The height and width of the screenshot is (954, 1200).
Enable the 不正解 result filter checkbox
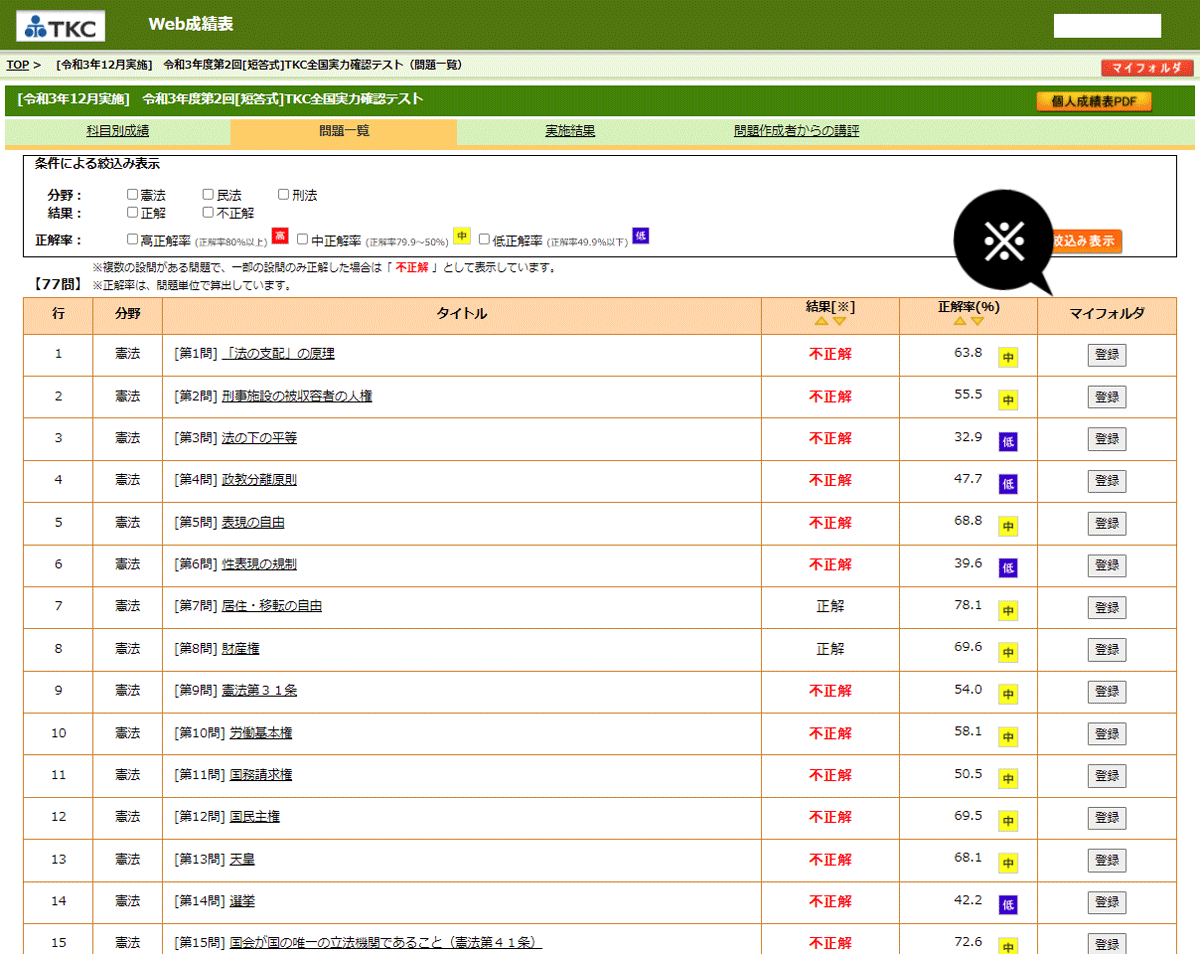(208, 212)
